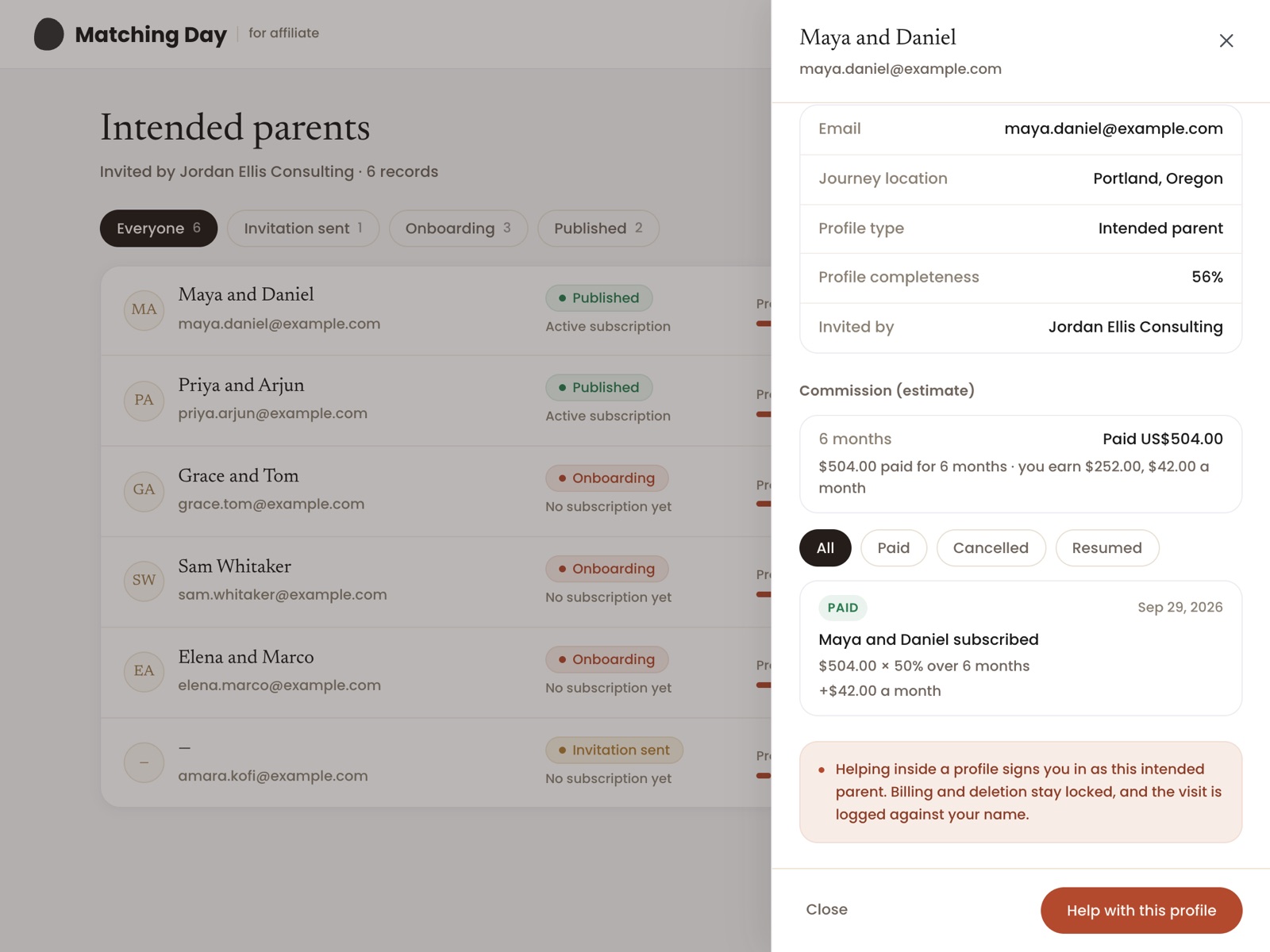Open the MA avatar for Maya and Daniel
This screenshot has height=952, width=1270.
coord(144,309)
